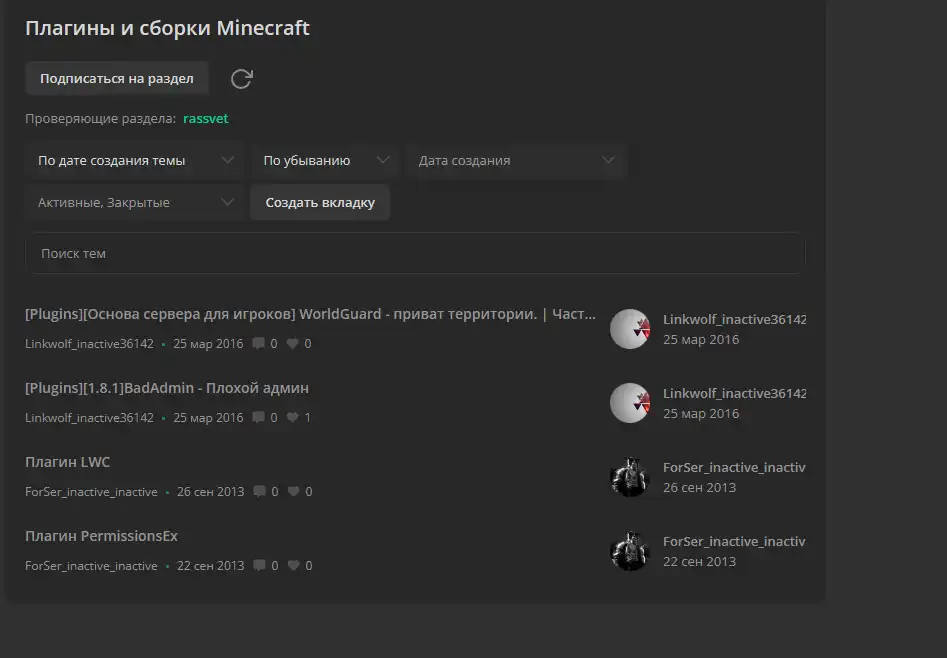
Task: Click last-post date '22 сен 2013' at right
Action: pyautogui.click(x=699, y=561)
